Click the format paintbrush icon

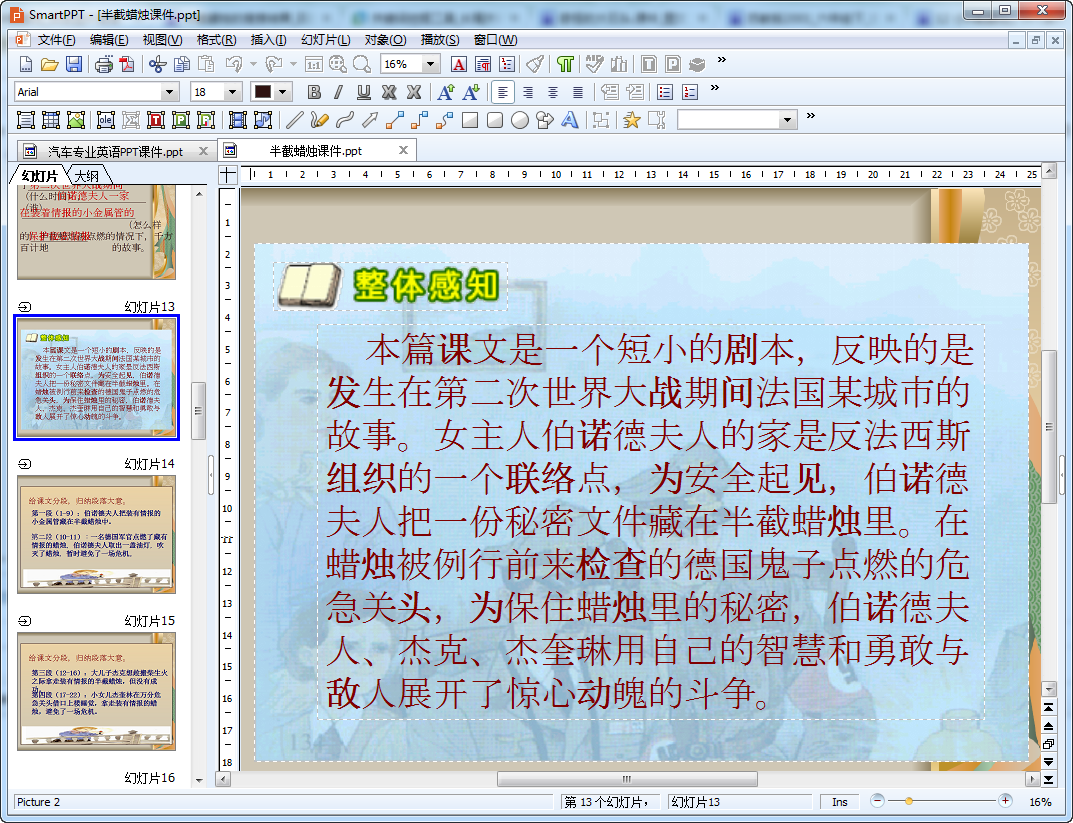coord(535,64)
